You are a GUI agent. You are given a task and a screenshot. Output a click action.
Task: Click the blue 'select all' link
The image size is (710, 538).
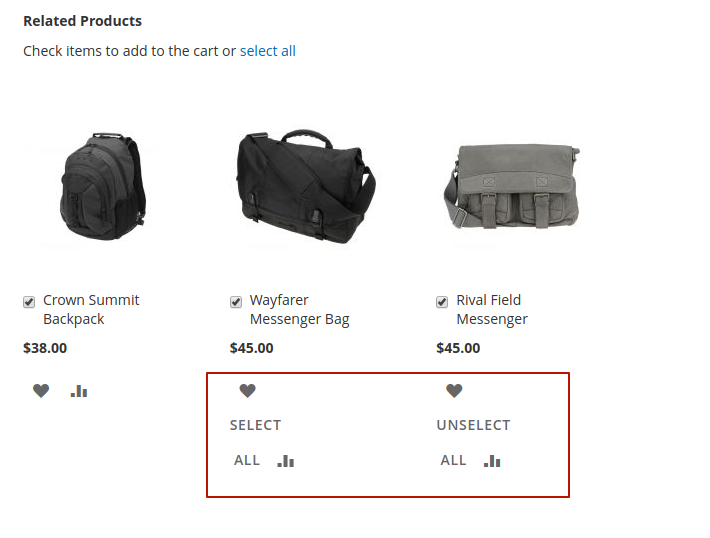click(268, 51)
